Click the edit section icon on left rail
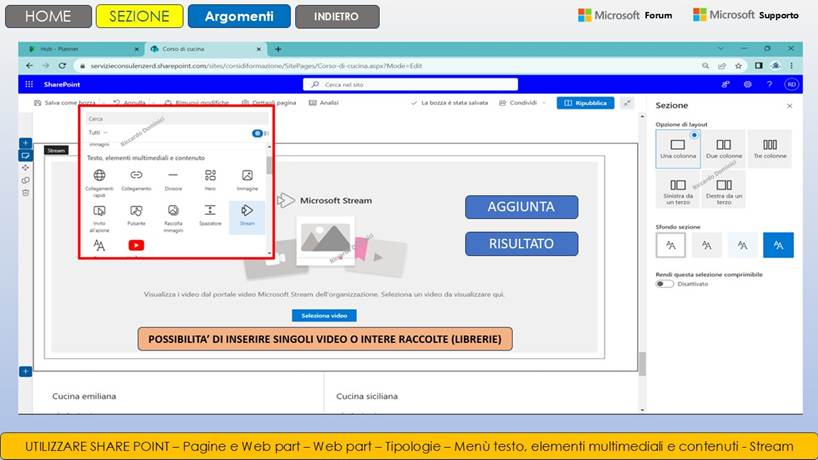This screenshot has height=460, width=818. pos(25,155)
